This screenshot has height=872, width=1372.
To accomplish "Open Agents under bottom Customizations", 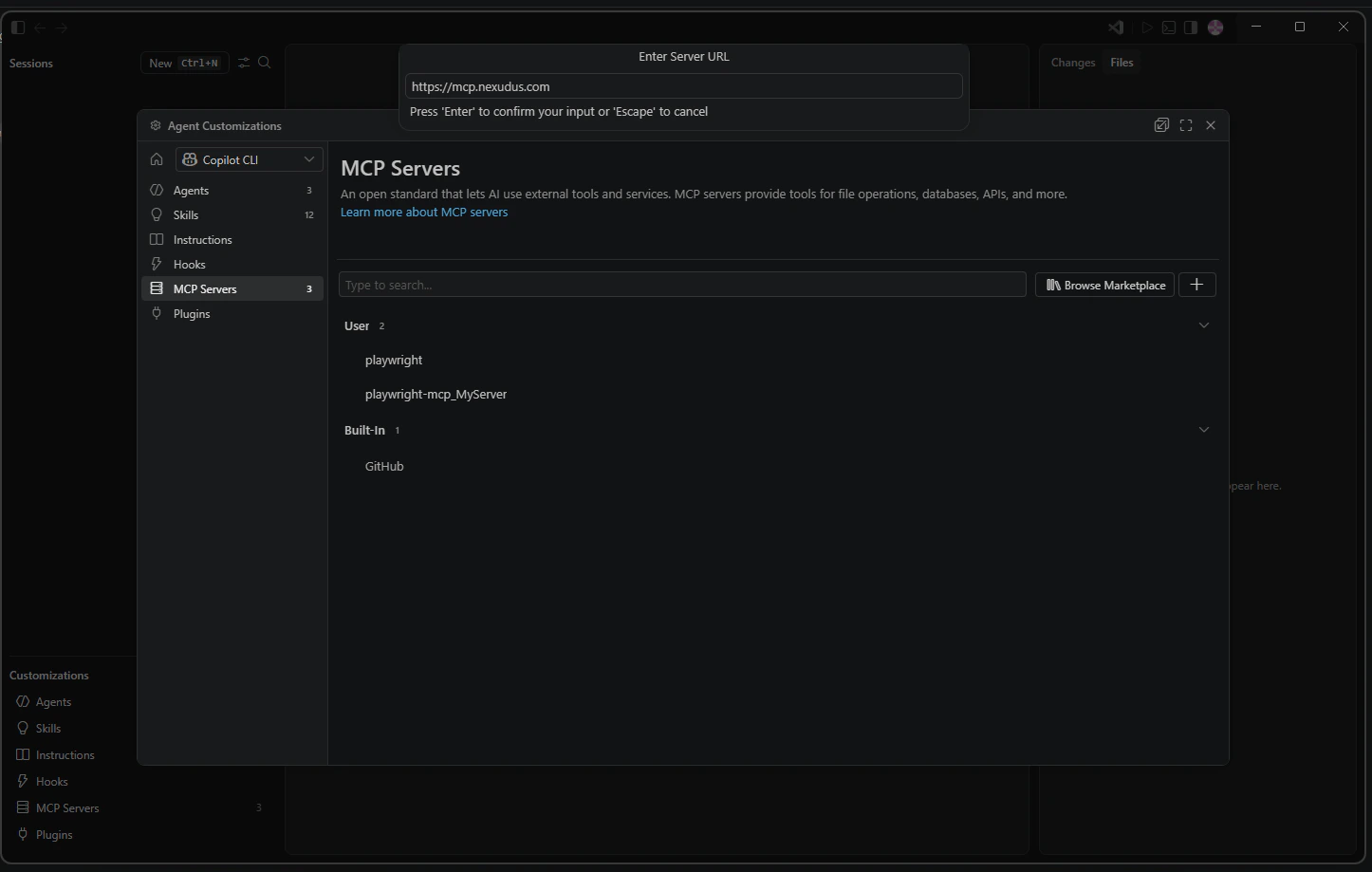I will tap(140, 701).
